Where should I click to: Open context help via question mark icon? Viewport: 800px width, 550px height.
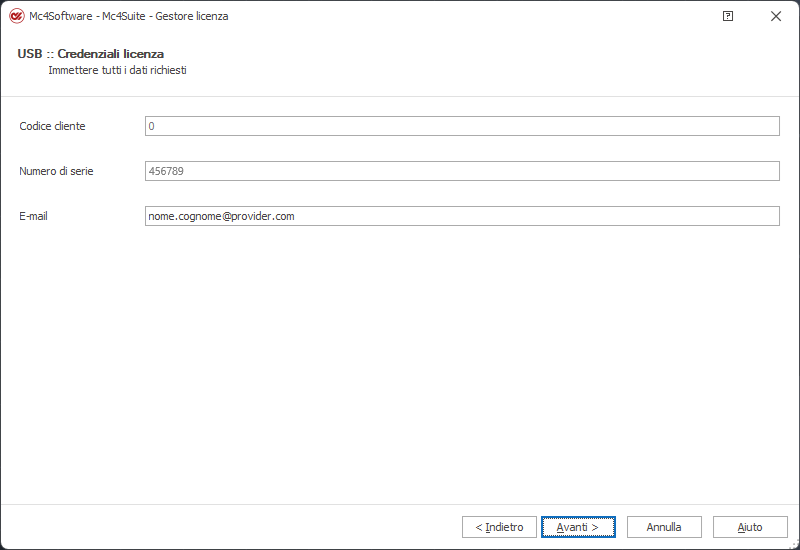click(728, 16)
